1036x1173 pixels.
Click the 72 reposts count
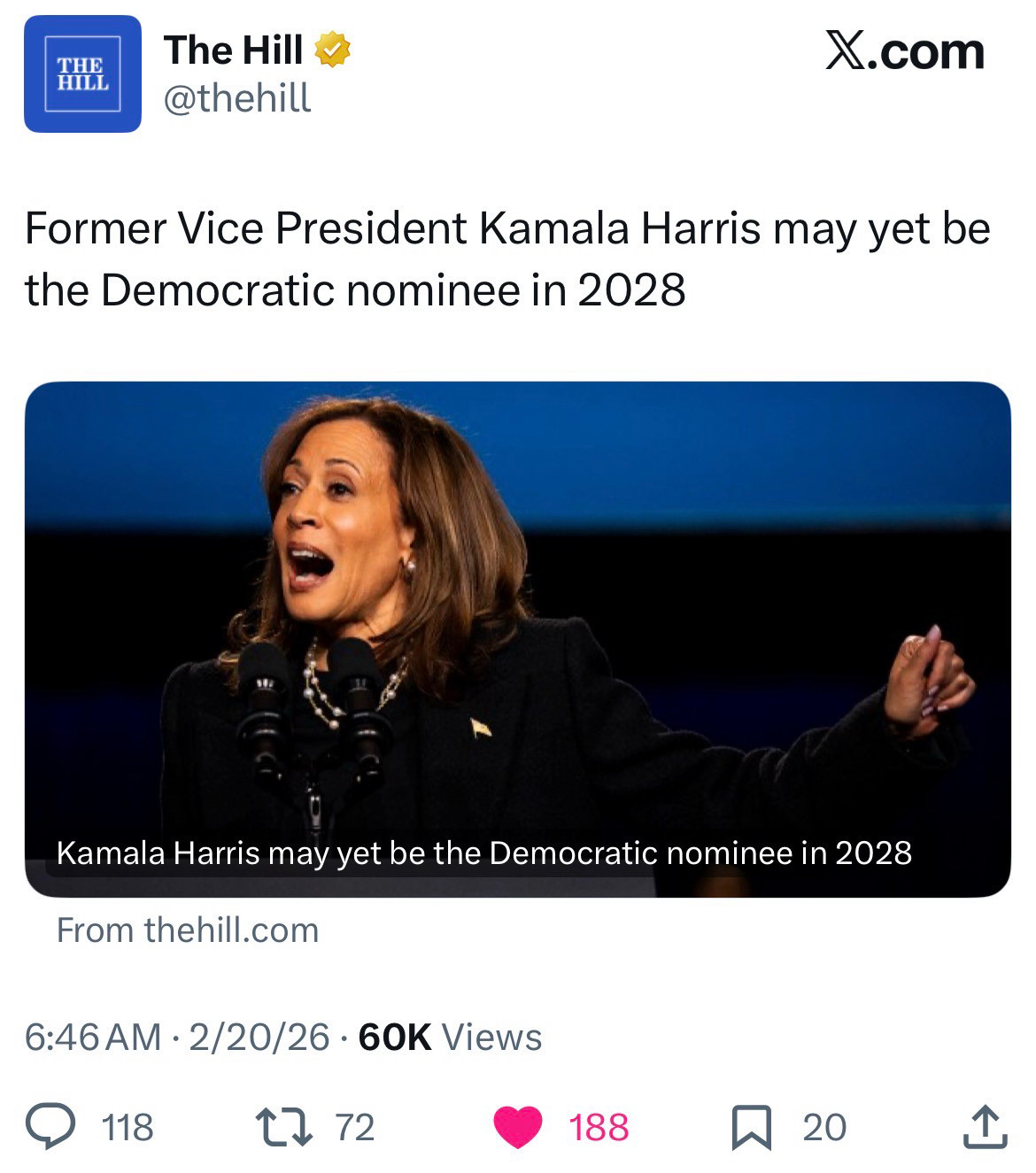pos(355,1128)
